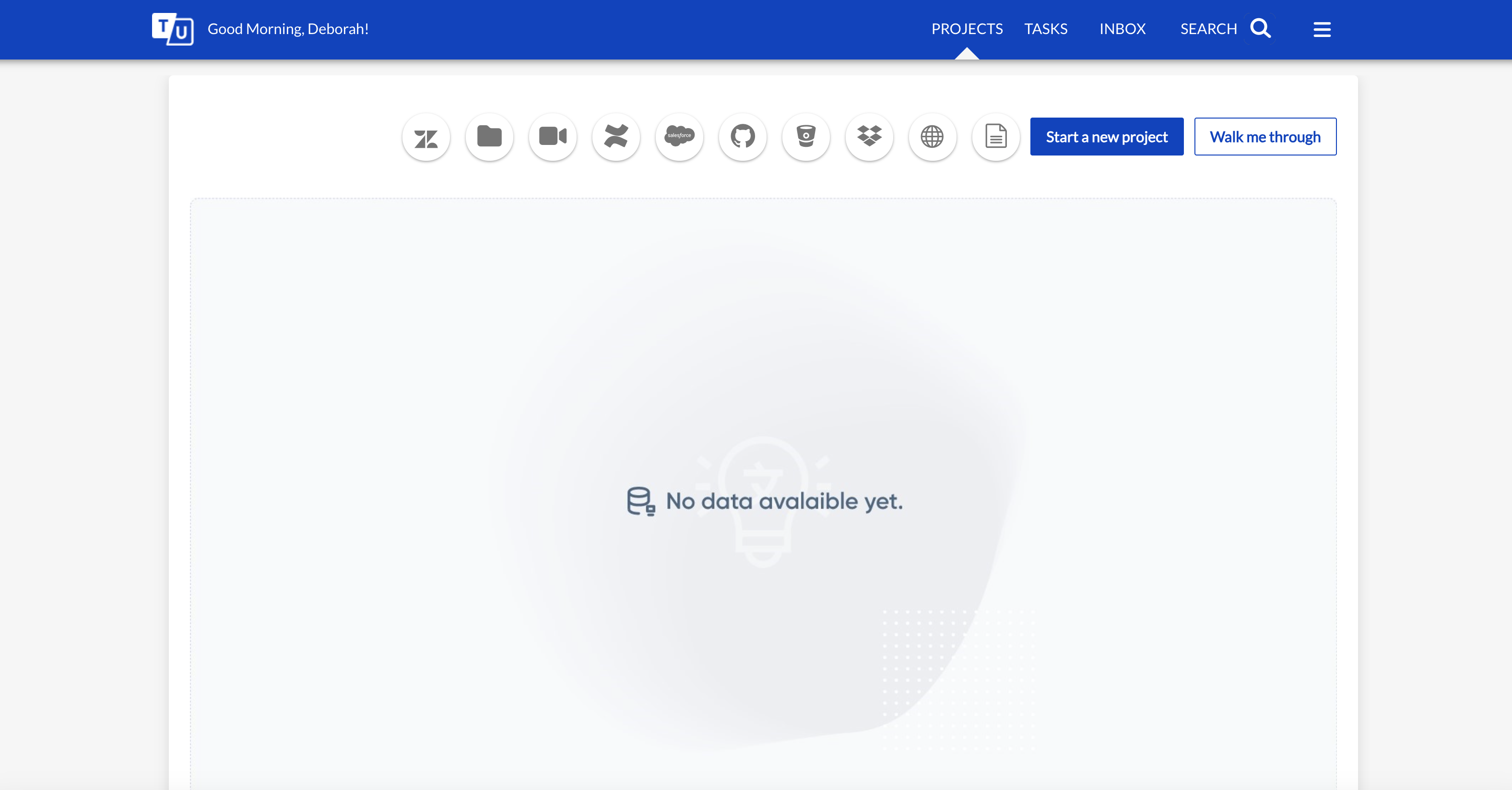Image resolution: width=1512 pixels, height=790 pixels.
Task: Select the GitHub integration icon
Action: (x=743, y=136)
